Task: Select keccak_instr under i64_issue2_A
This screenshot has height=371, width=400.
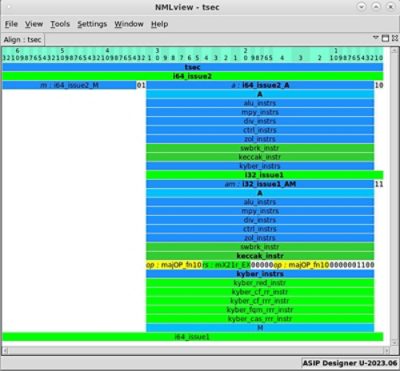Action: (x=260, y=157)
